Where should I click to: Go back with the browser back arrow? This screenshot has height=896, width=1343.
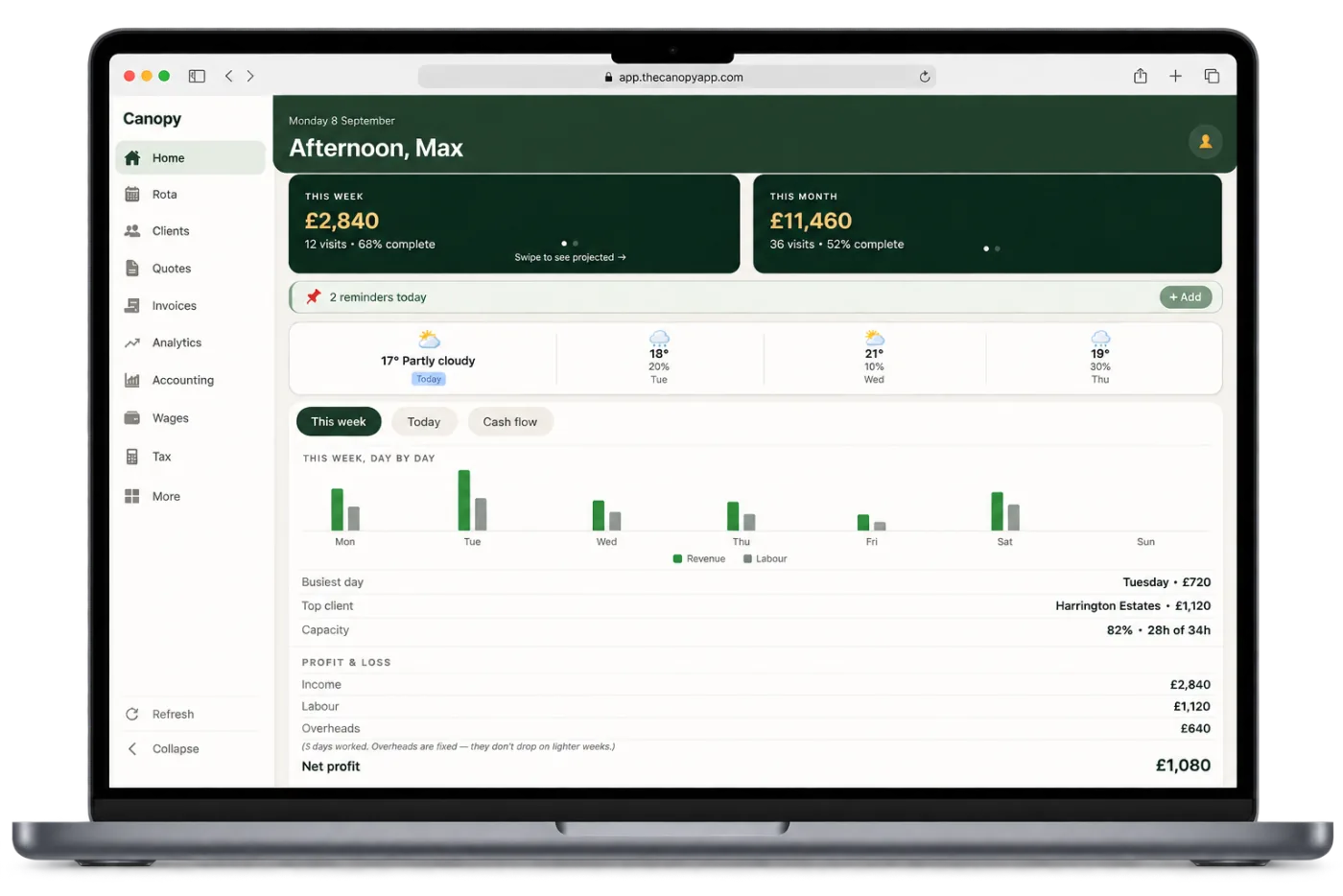228,76
